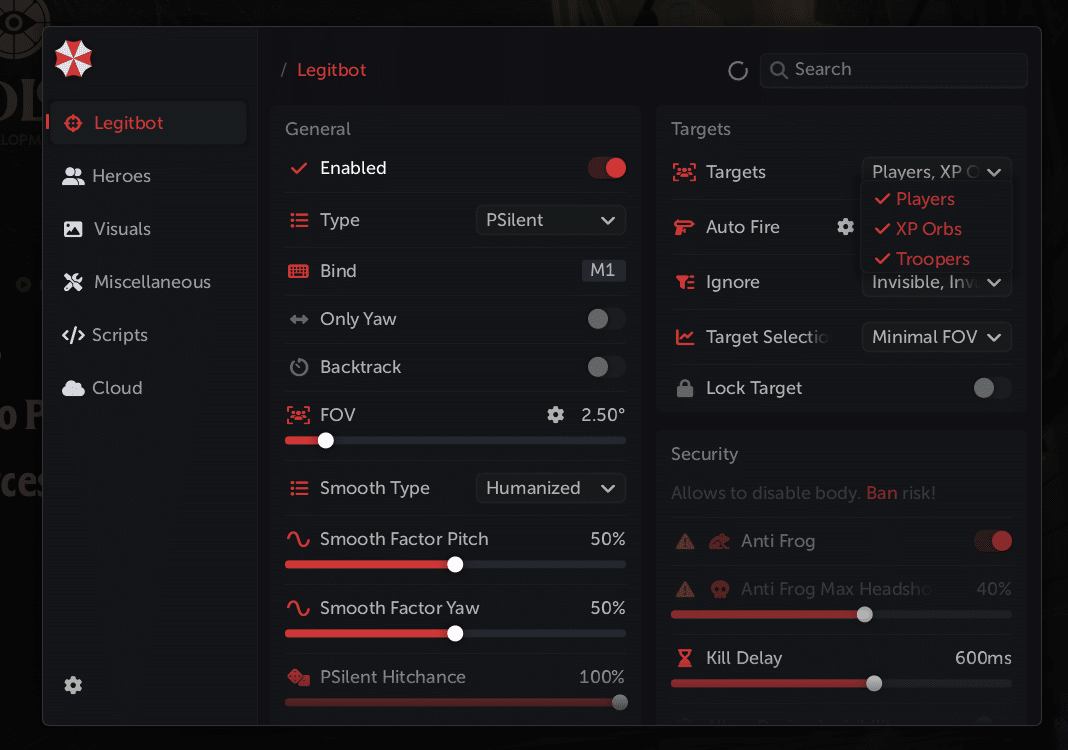This screenshot has width=1068, height=750.
Task: Open the FOV gear settings
Action: (556, 414)
